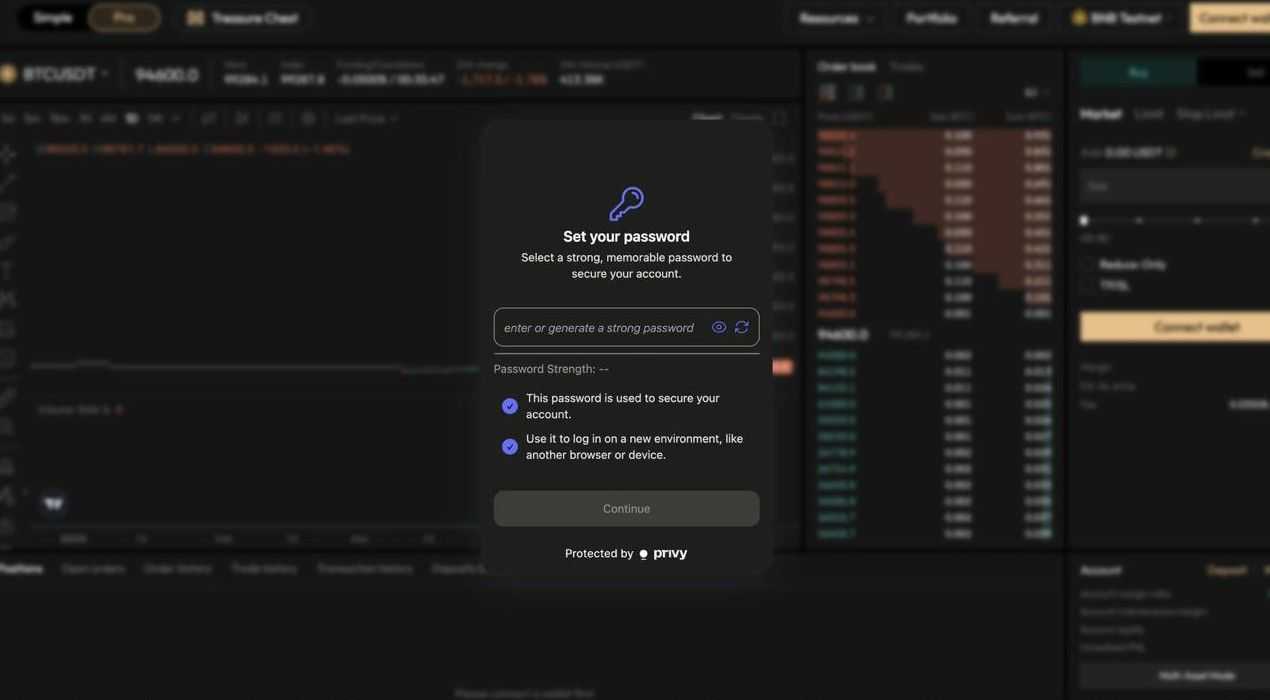Click the Deposit link in Account panel

point(1227,570)
